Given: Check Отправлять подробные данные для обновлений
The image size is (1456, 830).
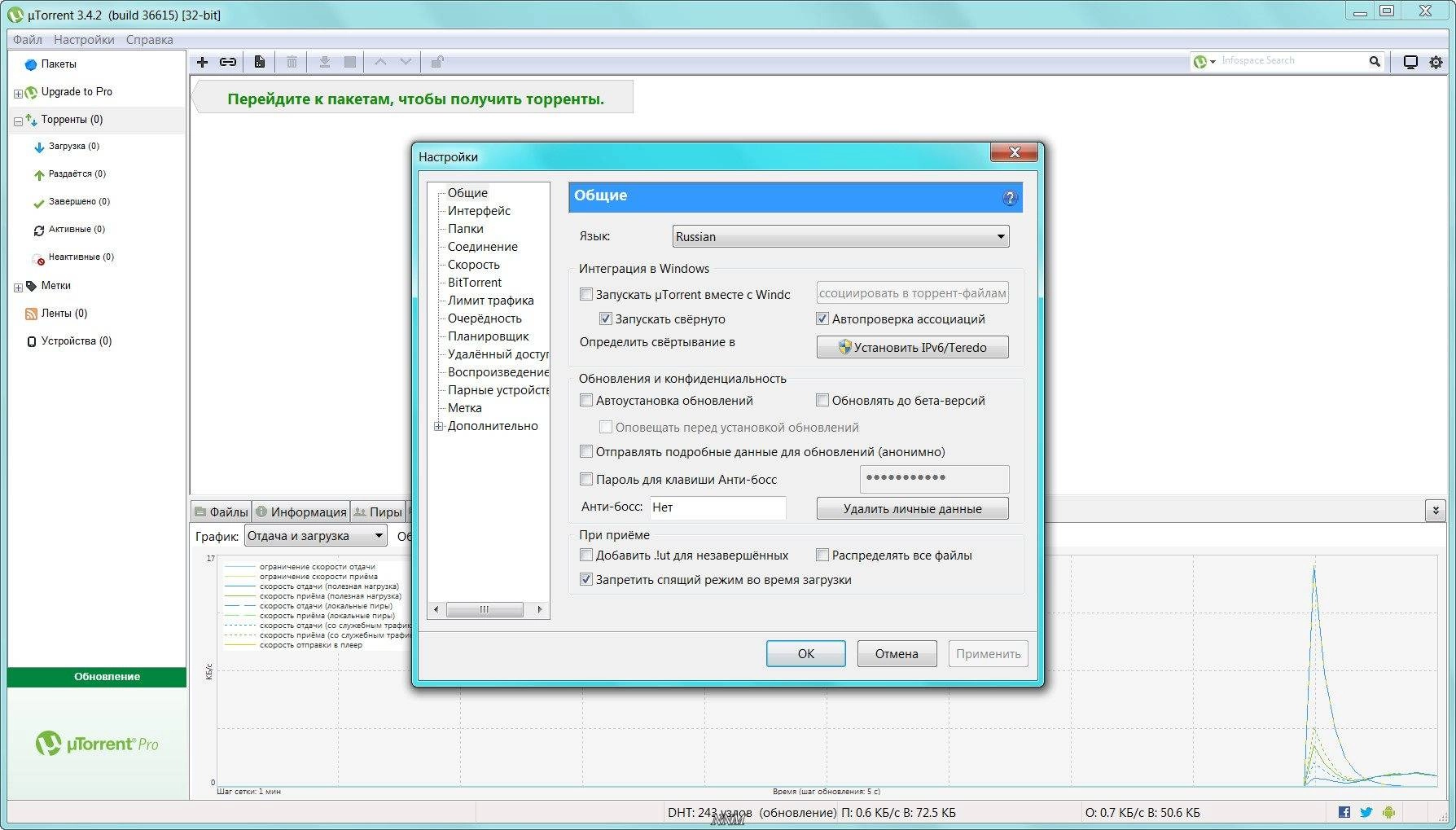Looking at the screenshot, I should click(585, 451).
